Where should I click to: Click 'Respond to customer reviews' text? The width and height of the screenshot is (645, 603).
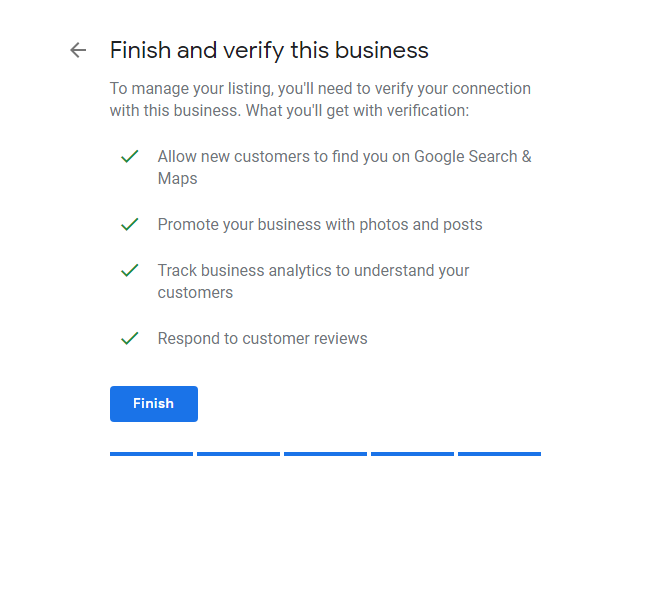point(262,339)
